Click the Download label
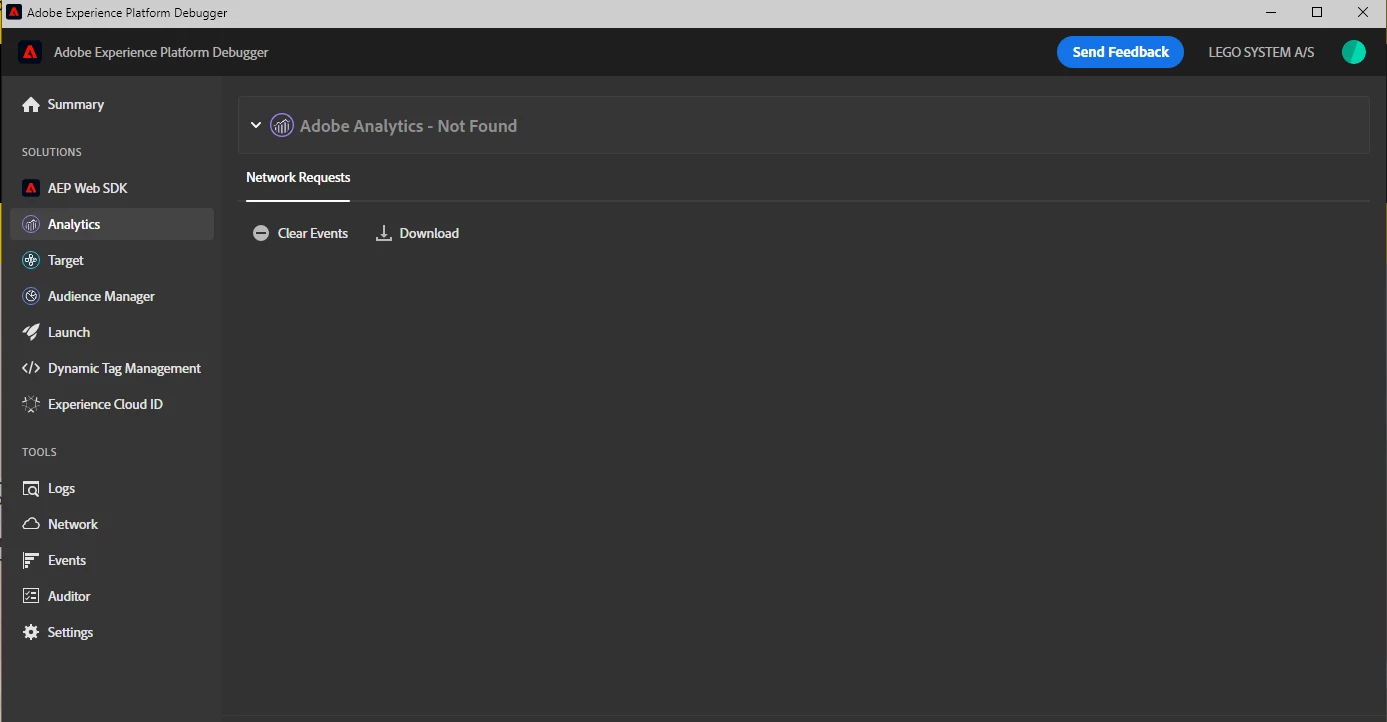 (x=429, y=233)
